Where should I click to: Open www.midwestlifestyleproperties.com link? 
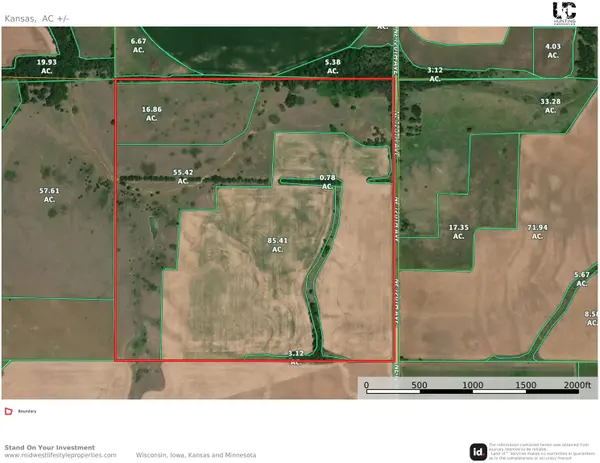pyautogui.click(x=60, y=455)
